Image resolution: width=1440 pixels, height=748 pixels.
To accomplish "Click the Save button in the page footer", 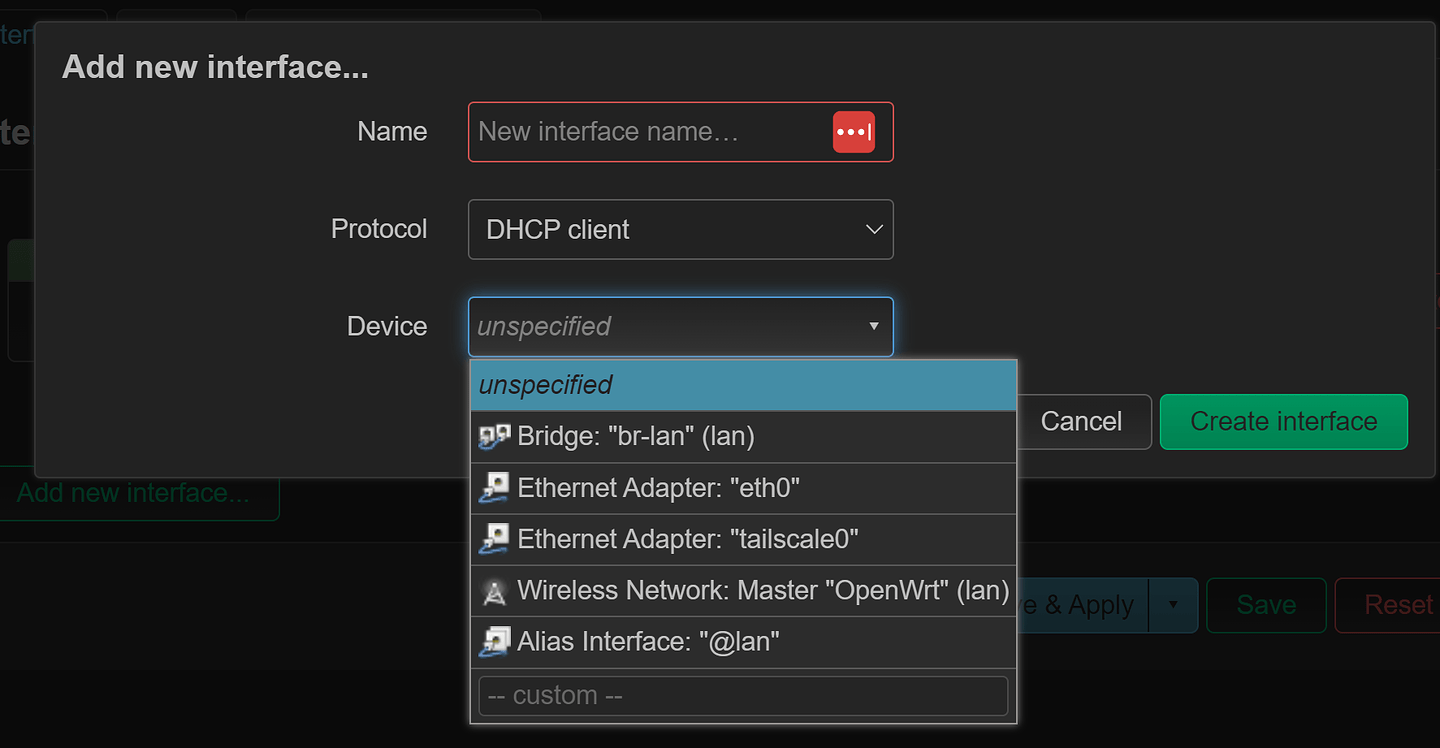I will pyautogui.click(x=1265, y=605).
